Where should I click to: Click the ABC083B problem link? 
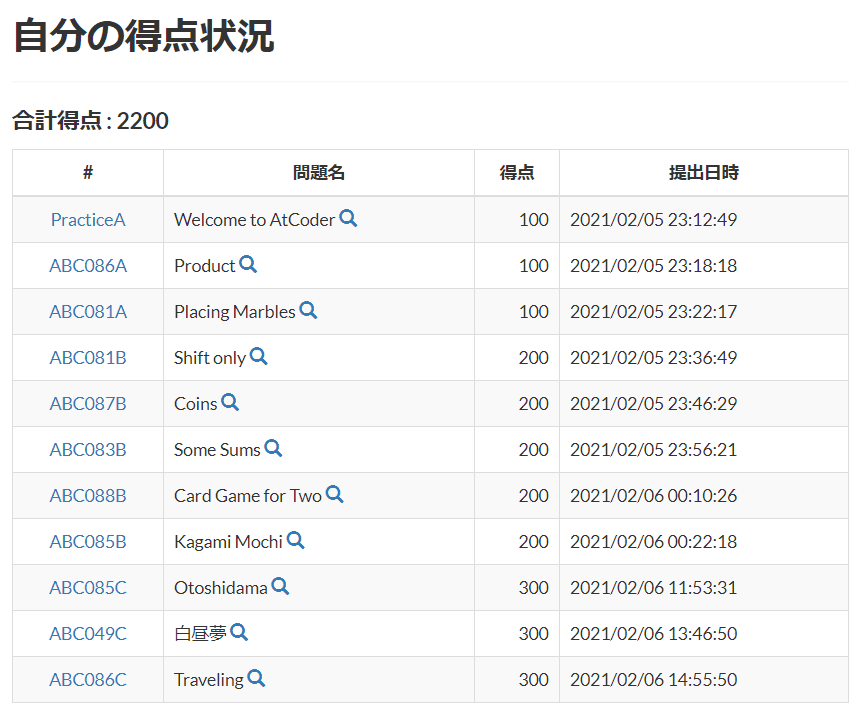click(x=88, y=450)
